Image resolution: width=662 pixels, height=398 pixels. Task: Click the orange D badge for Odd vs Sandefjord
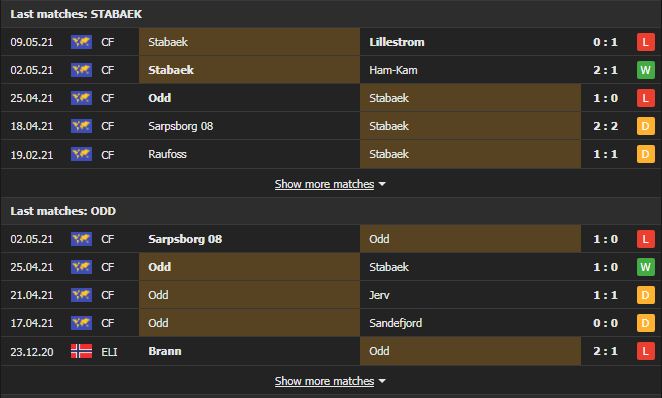click(x=646, y=323)
